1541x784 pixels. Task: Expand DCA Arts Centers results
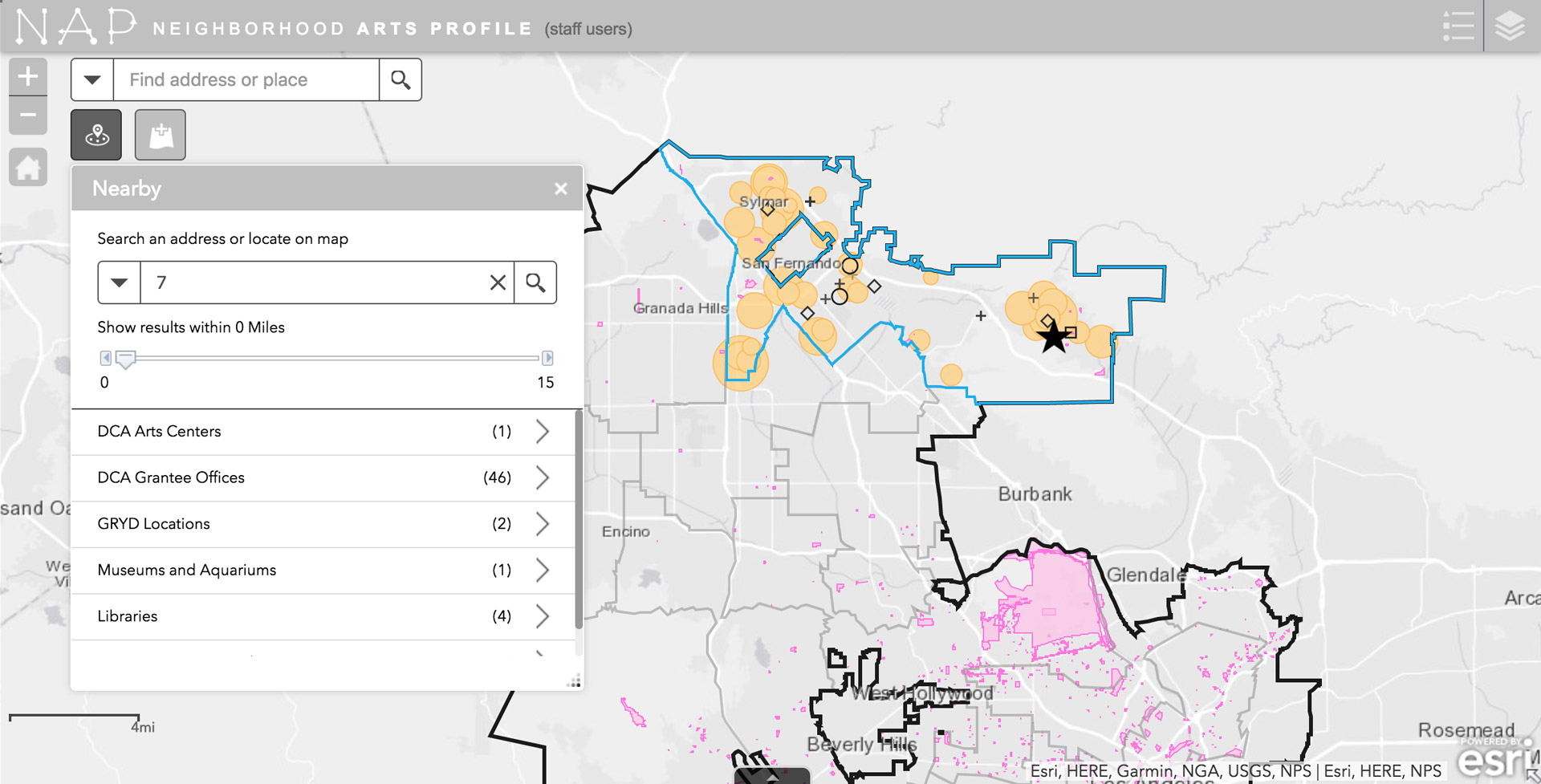pos(323,432)
